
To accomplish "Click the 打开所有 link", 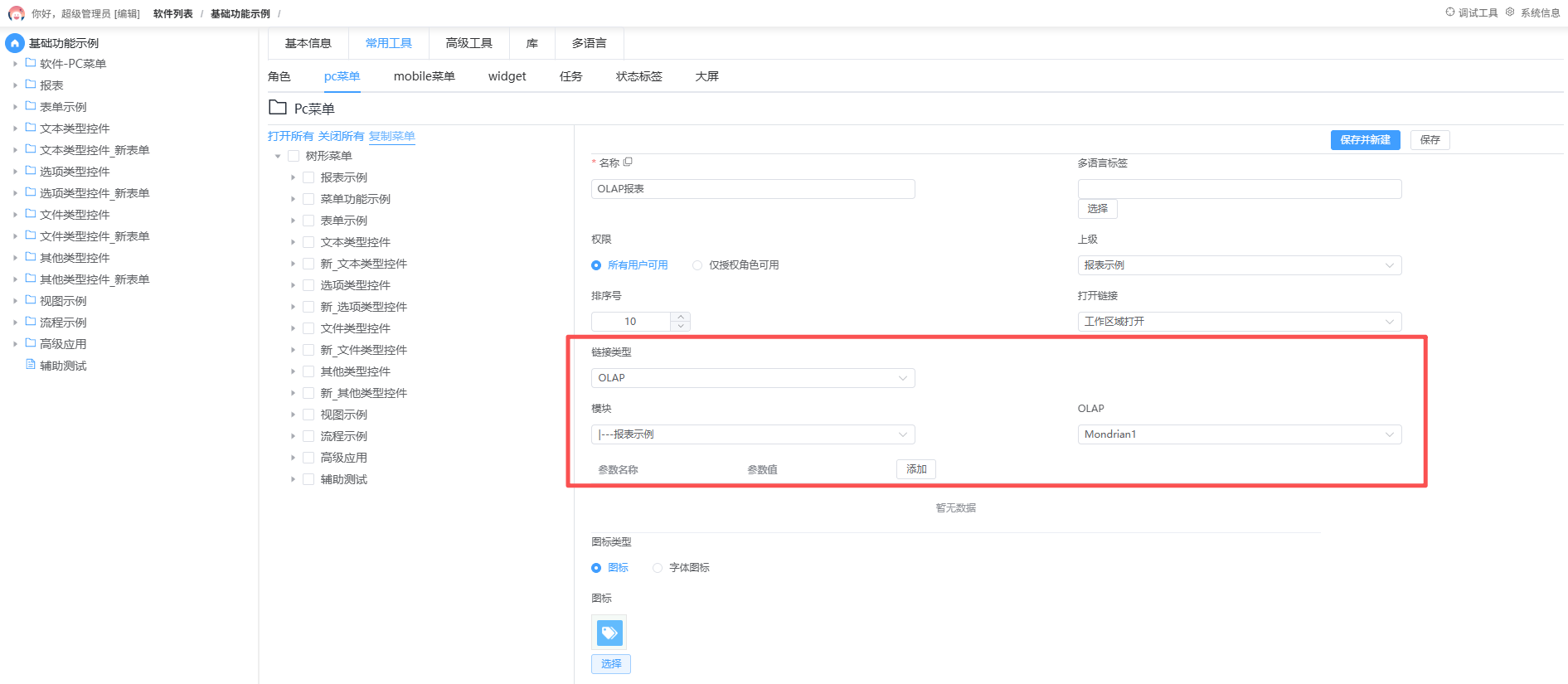I will (291, 136).
